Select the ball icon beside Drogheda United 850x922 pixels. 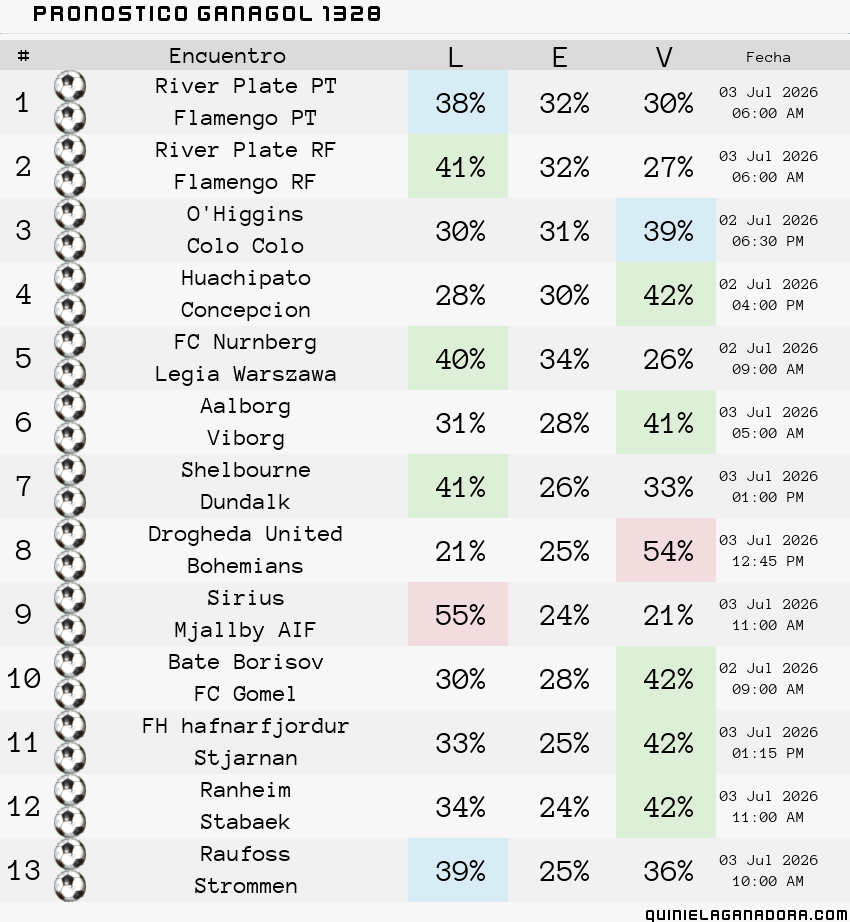70,534
